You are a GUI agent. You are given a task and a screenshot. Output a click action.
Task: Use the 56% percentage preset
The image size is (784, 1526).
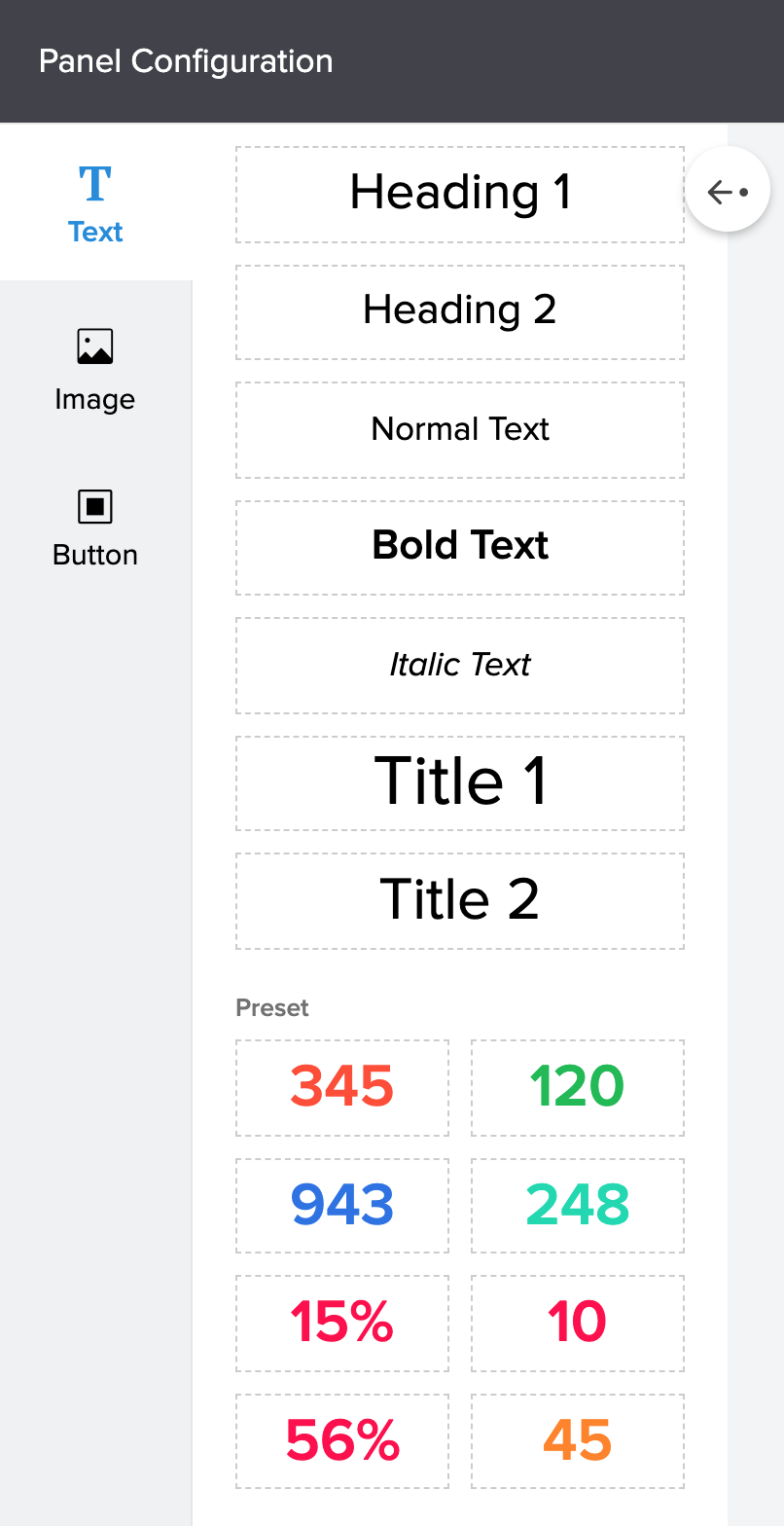pyautogui.click(x=342, y=1440)
